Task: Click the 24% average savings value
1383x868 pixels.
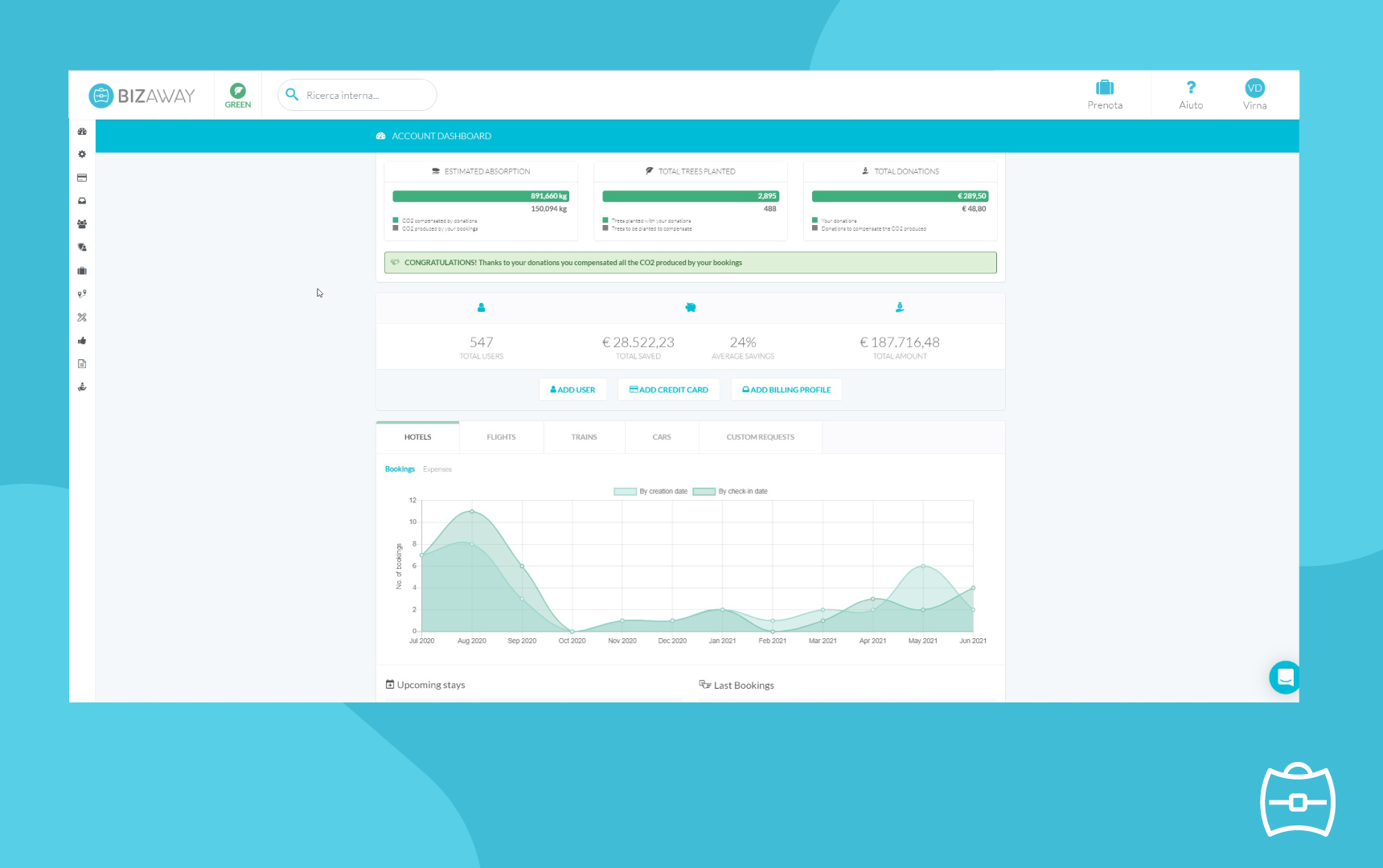Action: [x=743, y=342]
